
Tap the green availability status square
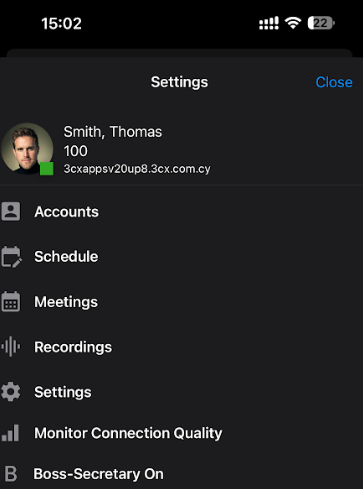tap(47, 169)
